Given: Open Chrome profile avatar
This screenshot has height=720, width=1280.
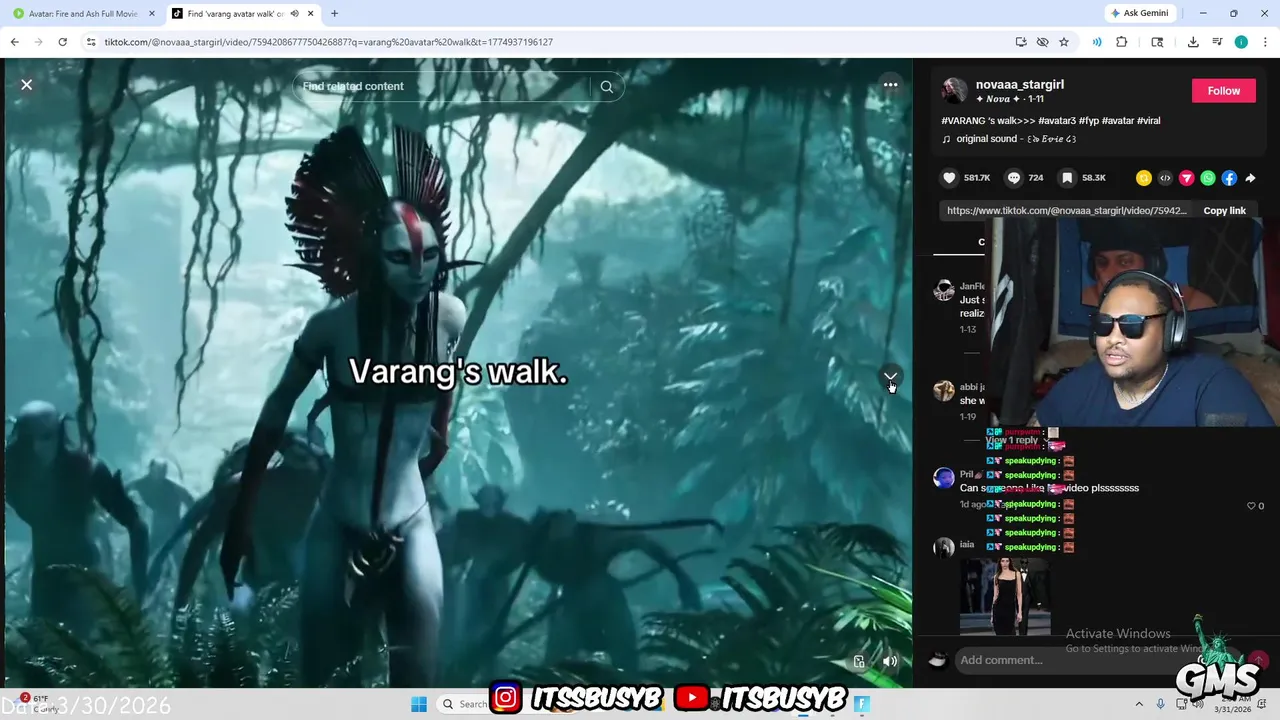Looking at the screenshot, I should coord(1241,42).
